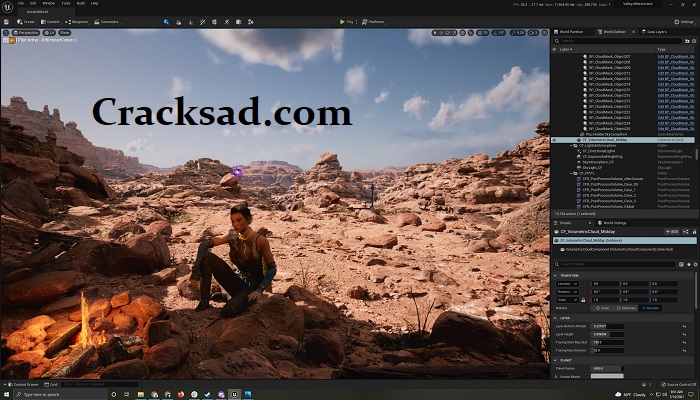Open World Outliner settings gear
The width and height of the screenshot is (700, 400).
[x=694, y=41]
